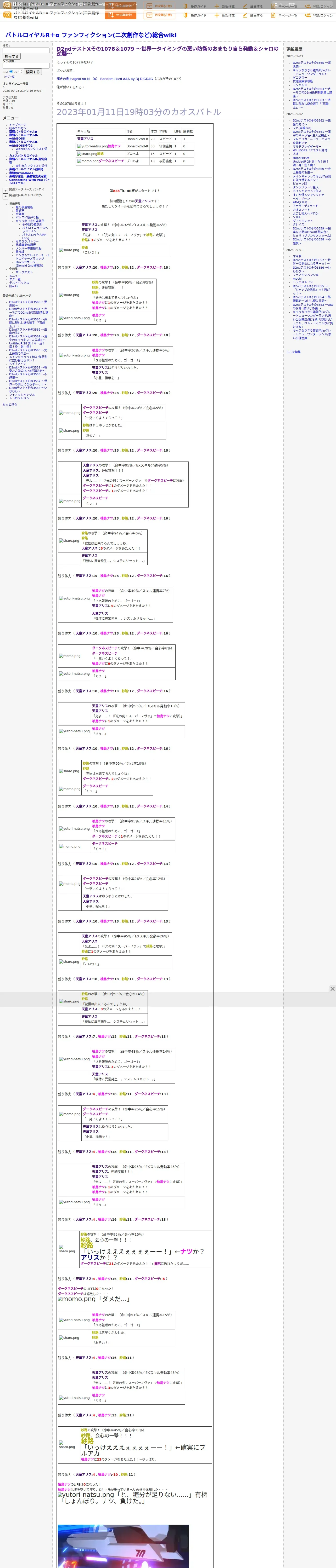This screenshot has width=336, height=1568.
Task: Click the 検索 keyword input field
Action: tap(26, 50)
